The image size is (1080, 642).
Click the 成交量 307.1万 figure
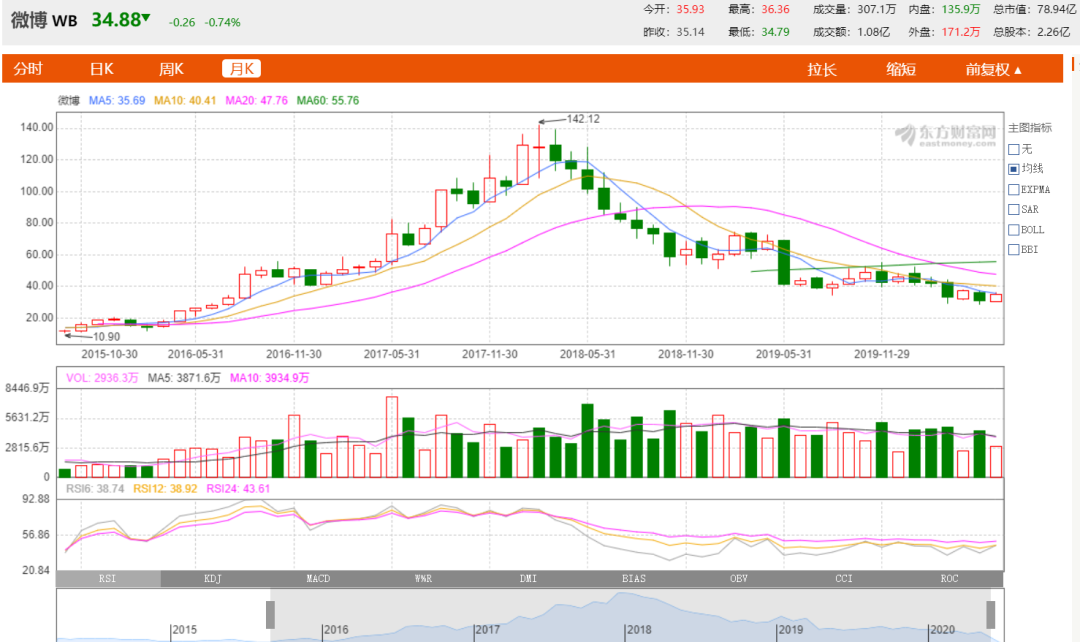point(854,10)
